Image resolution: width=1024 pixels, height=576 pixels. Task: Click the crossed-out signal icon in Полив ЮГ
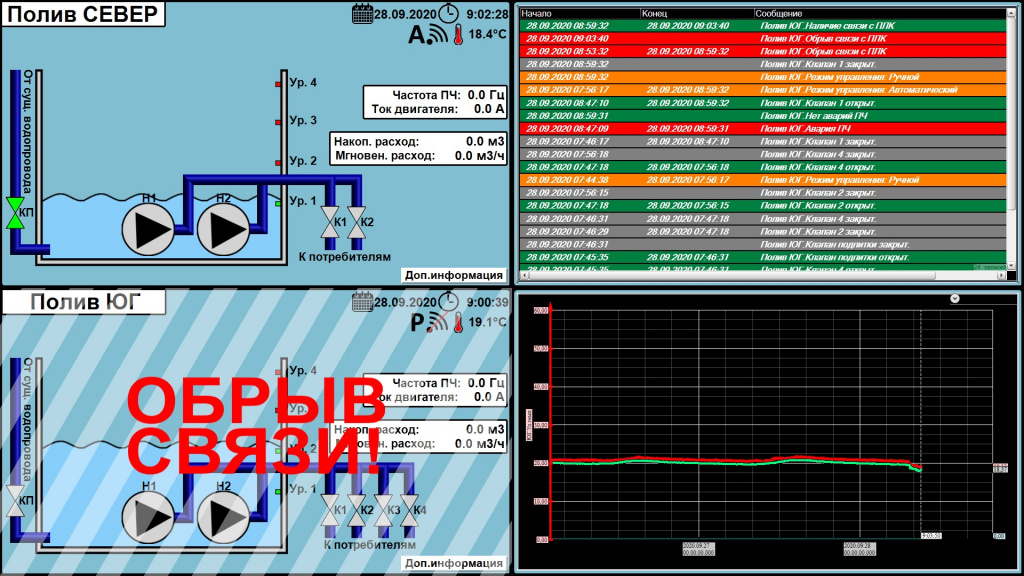[x=438, y=321]
